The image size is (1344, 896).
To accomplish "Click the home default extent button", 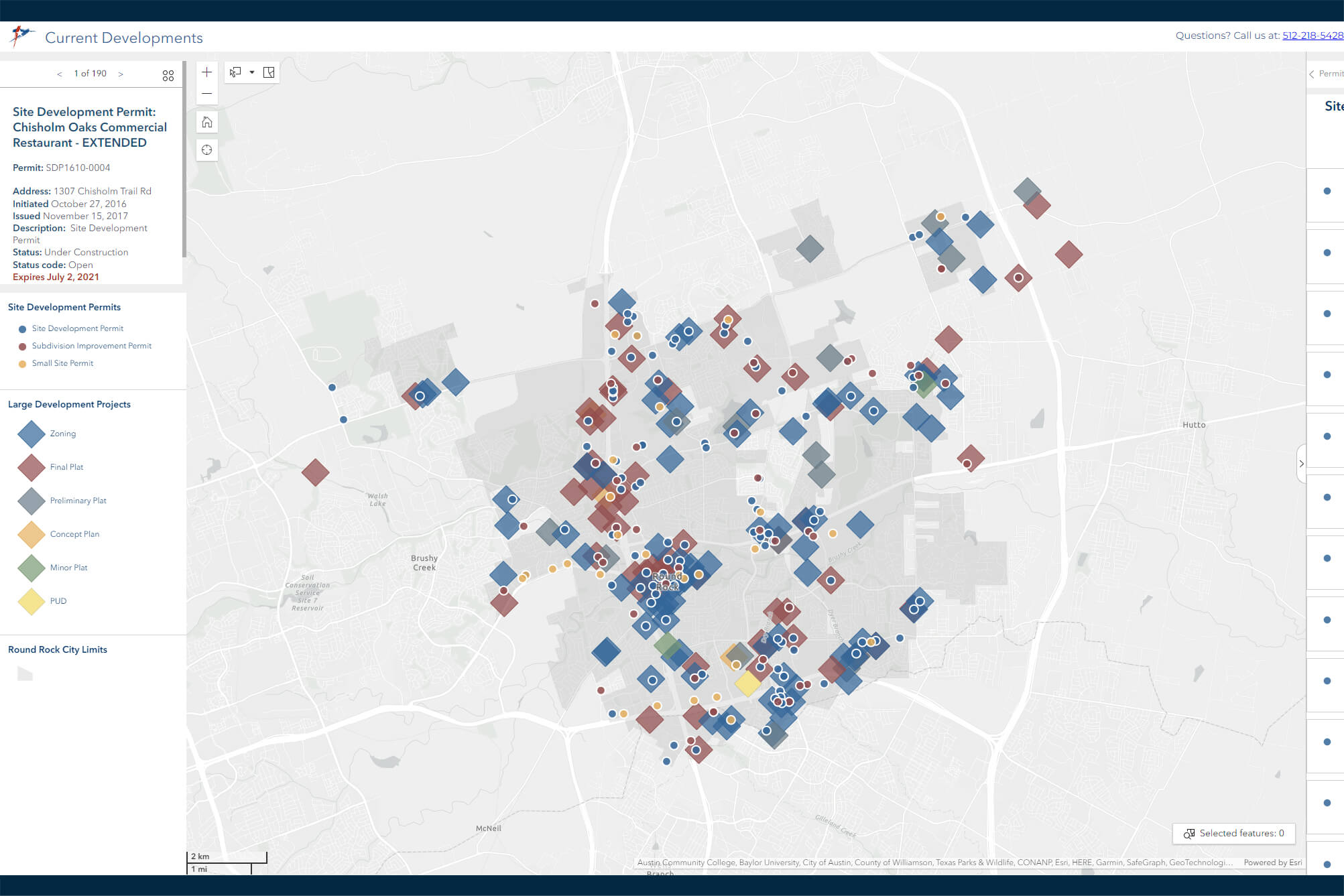I will point(207,122).
